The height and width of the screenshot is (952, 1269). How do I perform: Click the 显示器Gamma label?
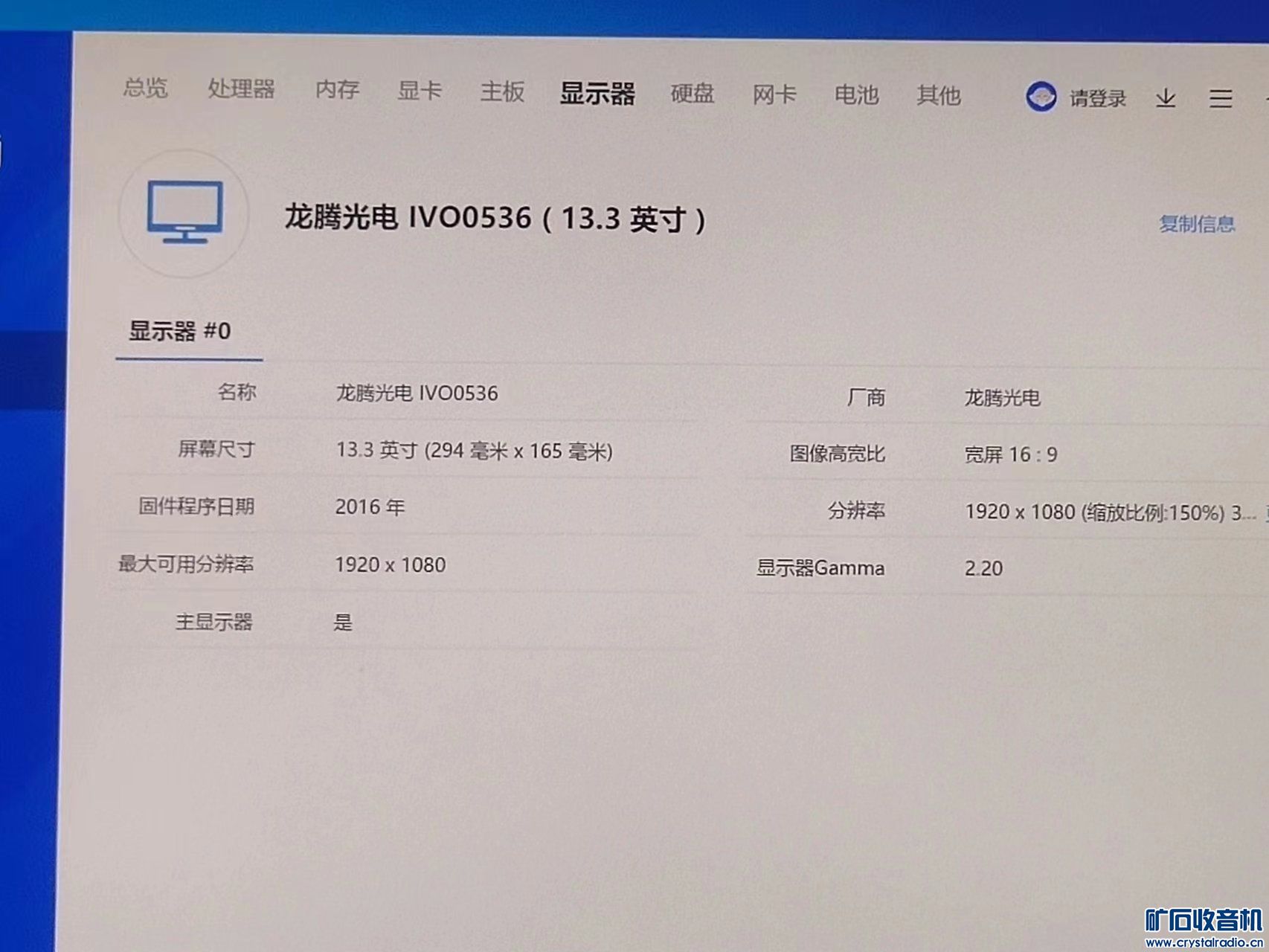point(820,568)
